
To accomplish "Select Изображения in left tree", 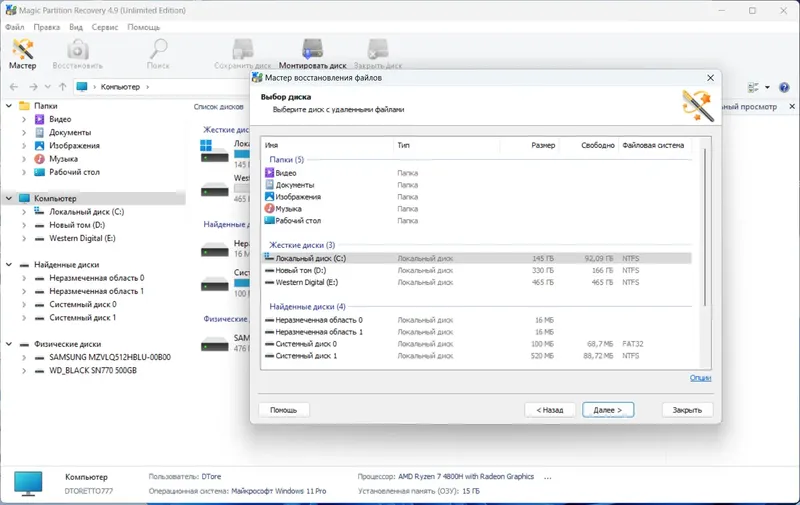I will (74, 146).
